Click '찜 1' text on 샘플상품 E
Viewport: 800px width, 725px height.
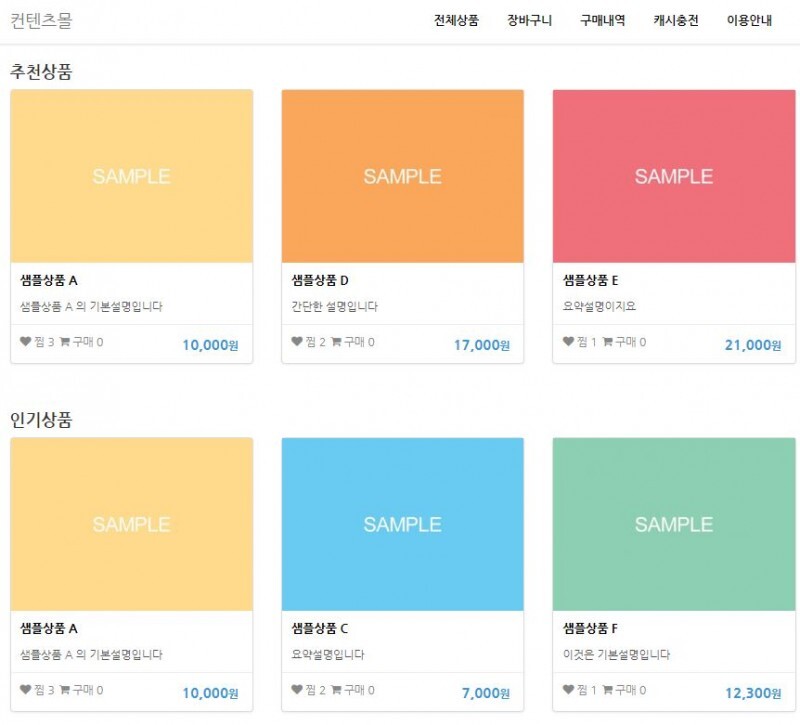[587, 342]
